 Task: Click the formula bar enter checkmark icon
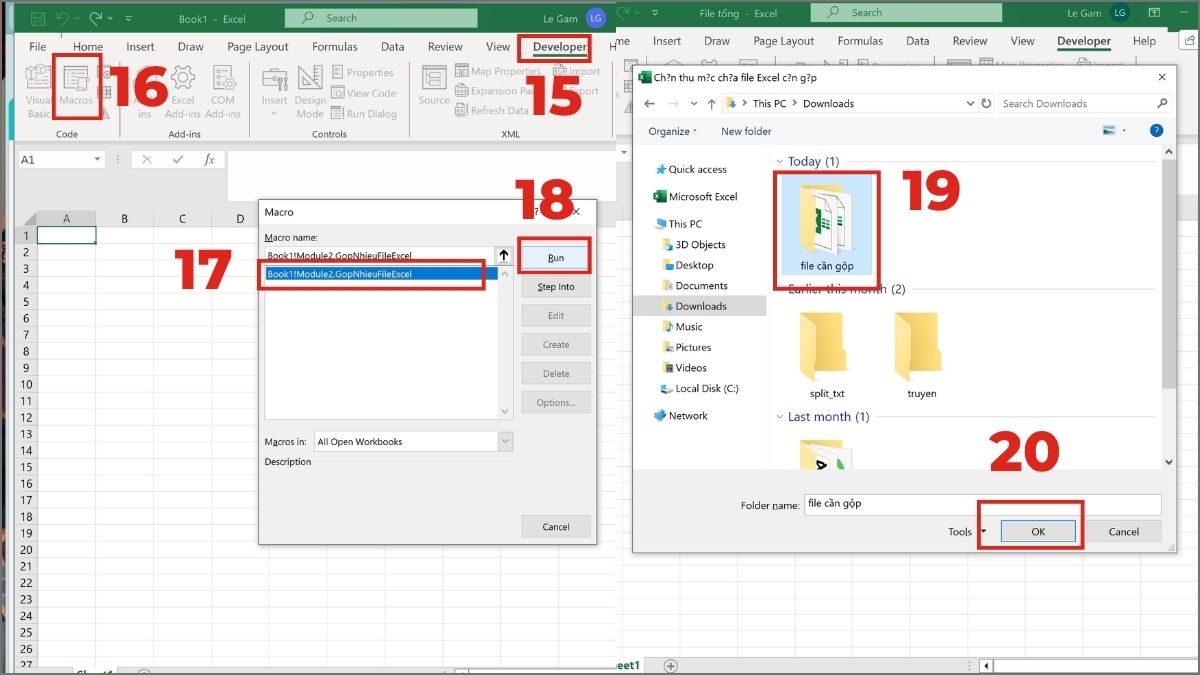(x=178, y=159)
